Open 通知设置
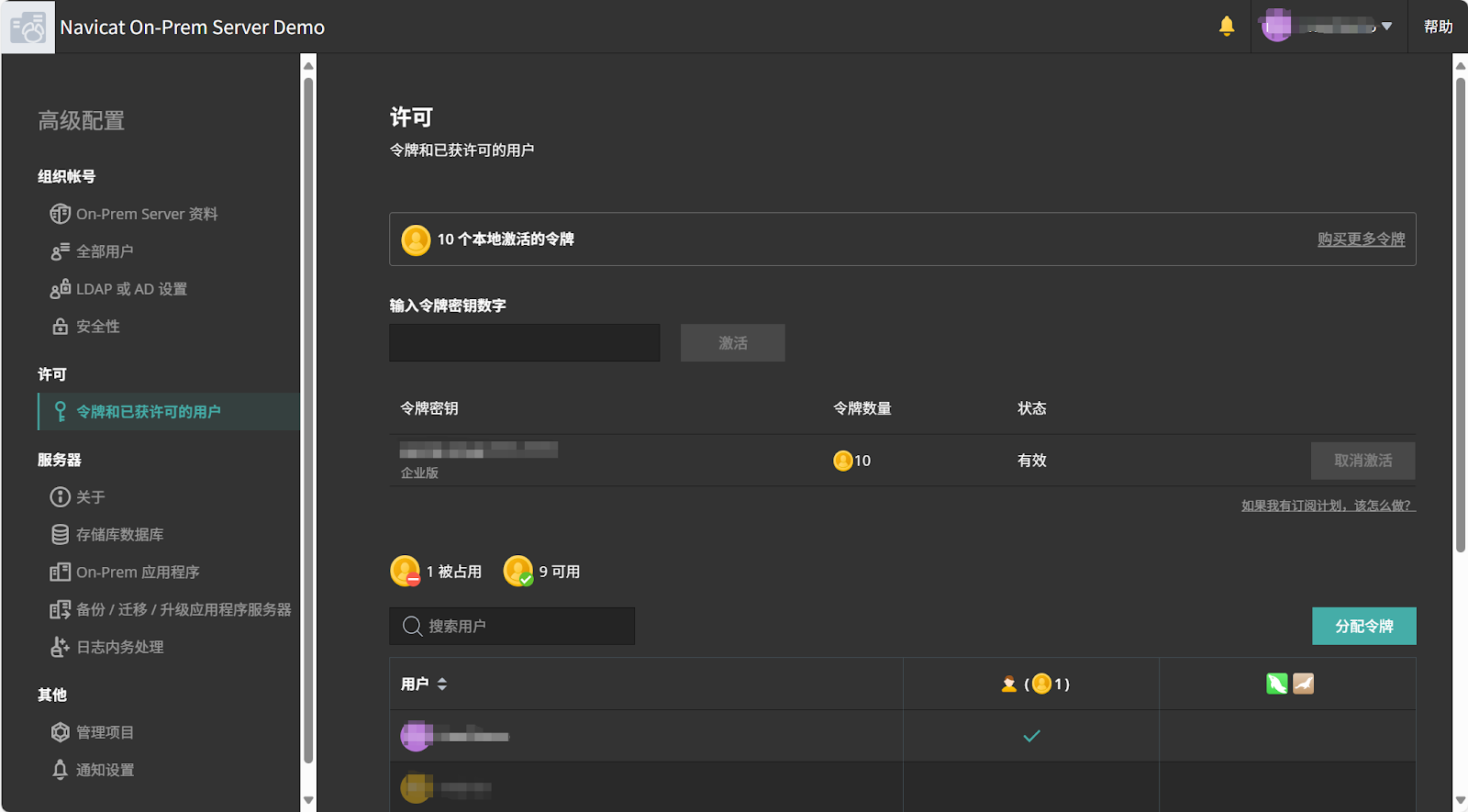 (105, 770)
